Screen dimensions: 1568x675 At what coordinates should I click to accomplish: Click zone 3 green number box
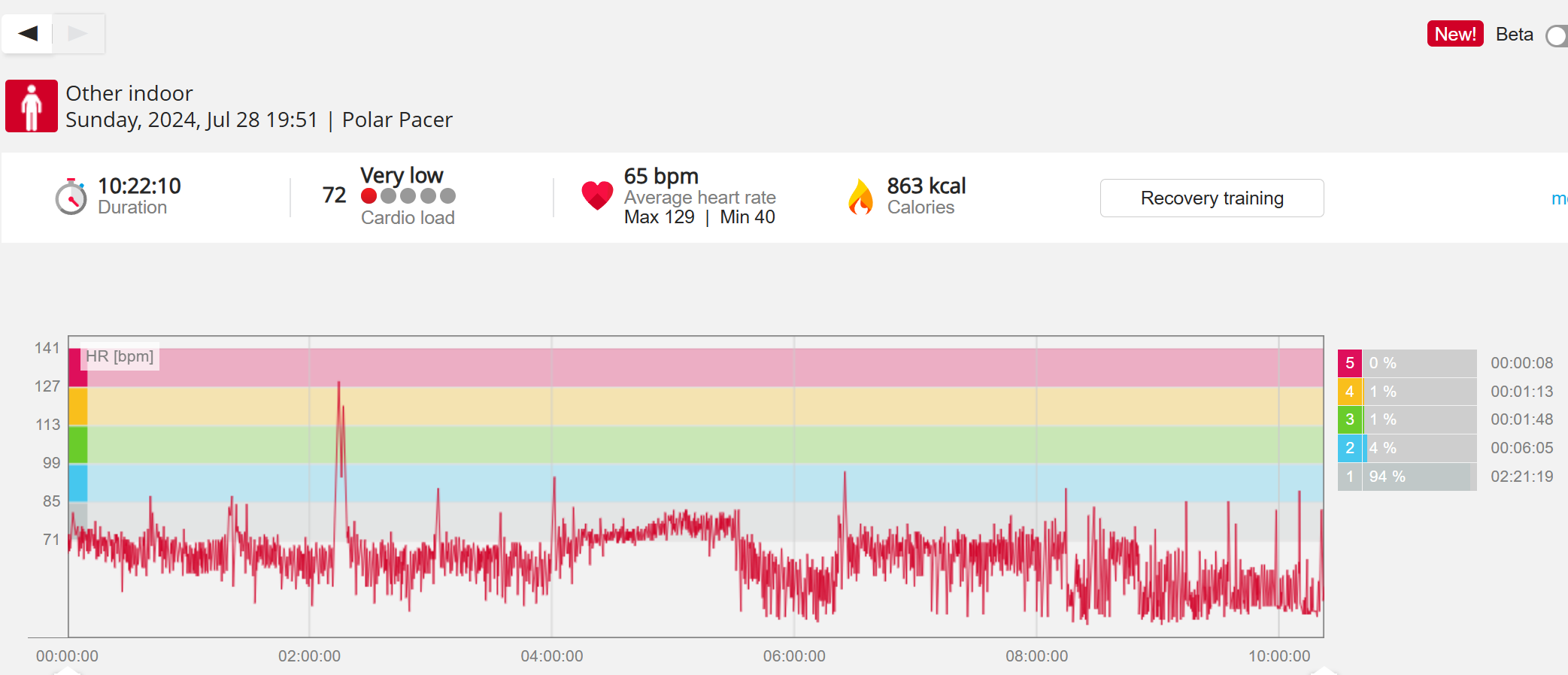pyautogui.click(x=1349, y=419)
